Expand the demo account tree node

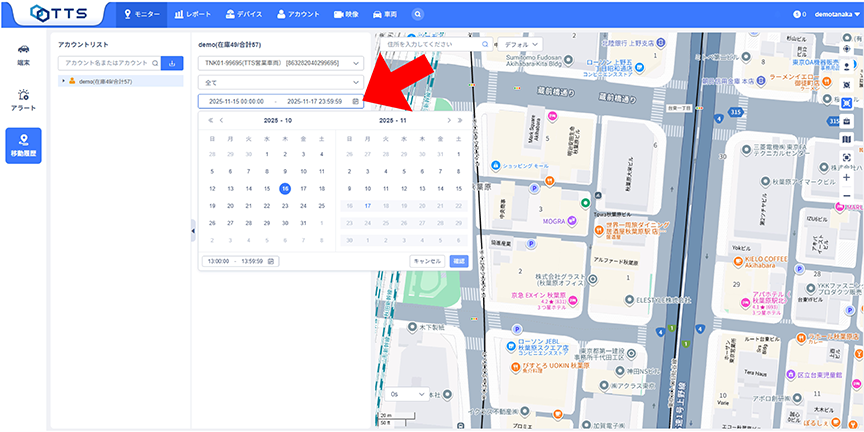[63, 81]
